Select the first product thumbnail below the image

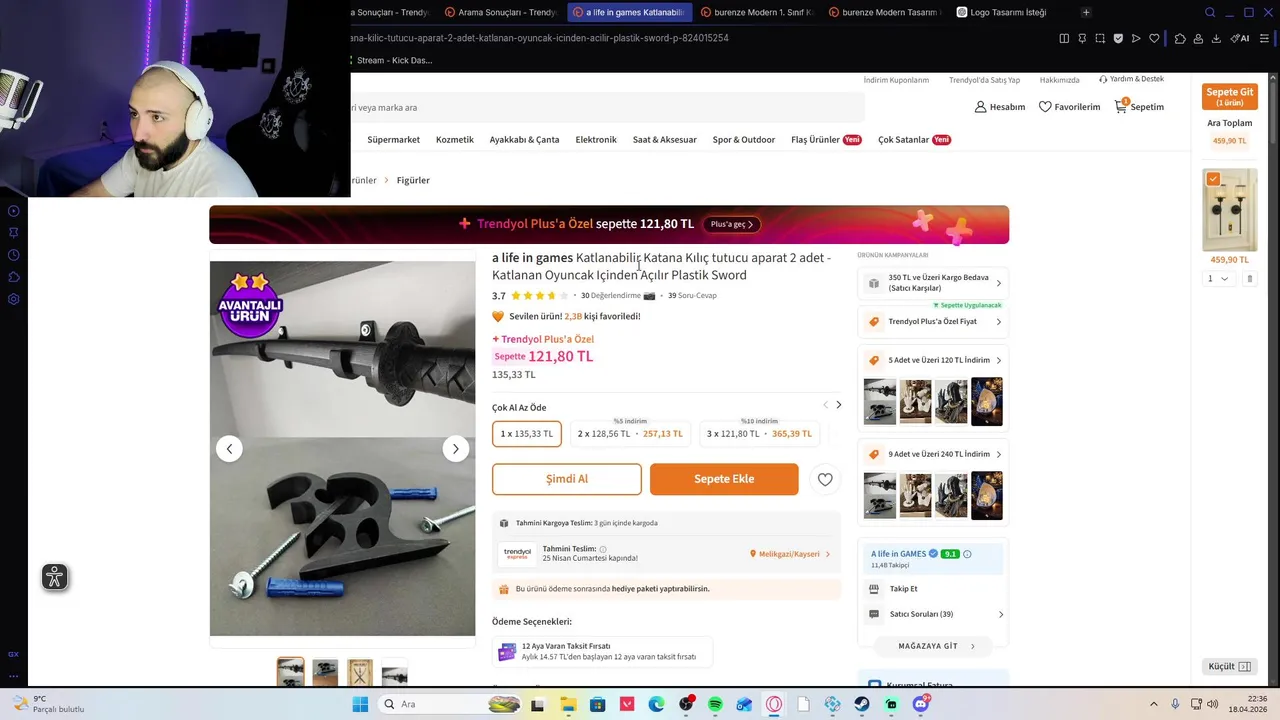[291, 672]
